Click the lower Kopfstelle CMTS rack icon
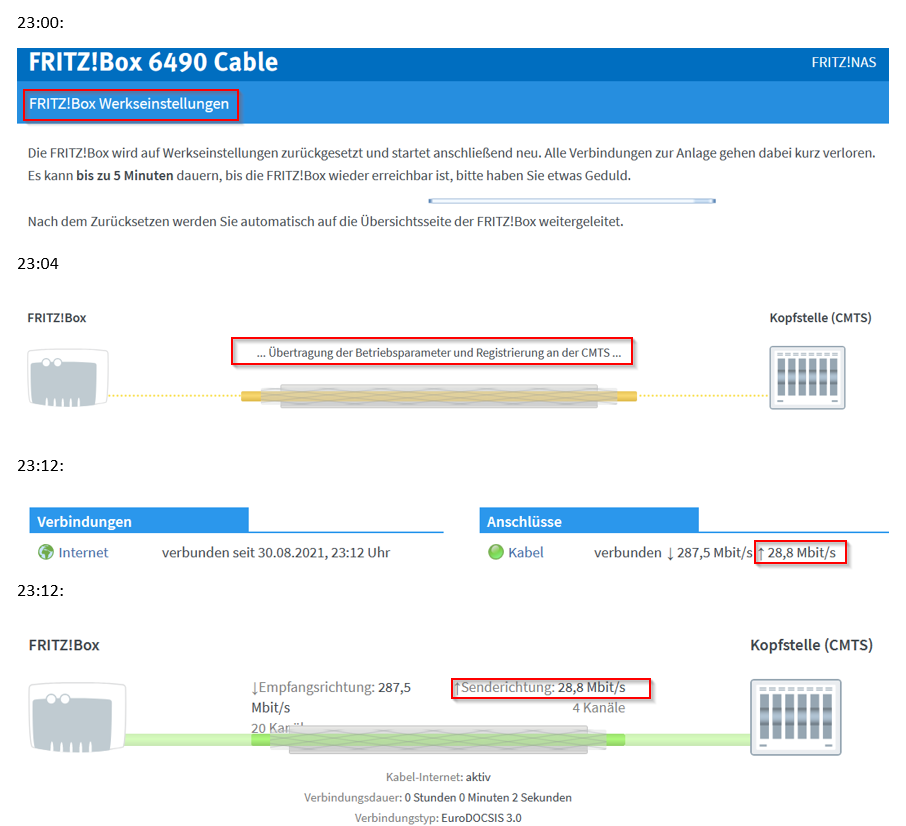Screen dimensions: 906x826 (796, 717)
